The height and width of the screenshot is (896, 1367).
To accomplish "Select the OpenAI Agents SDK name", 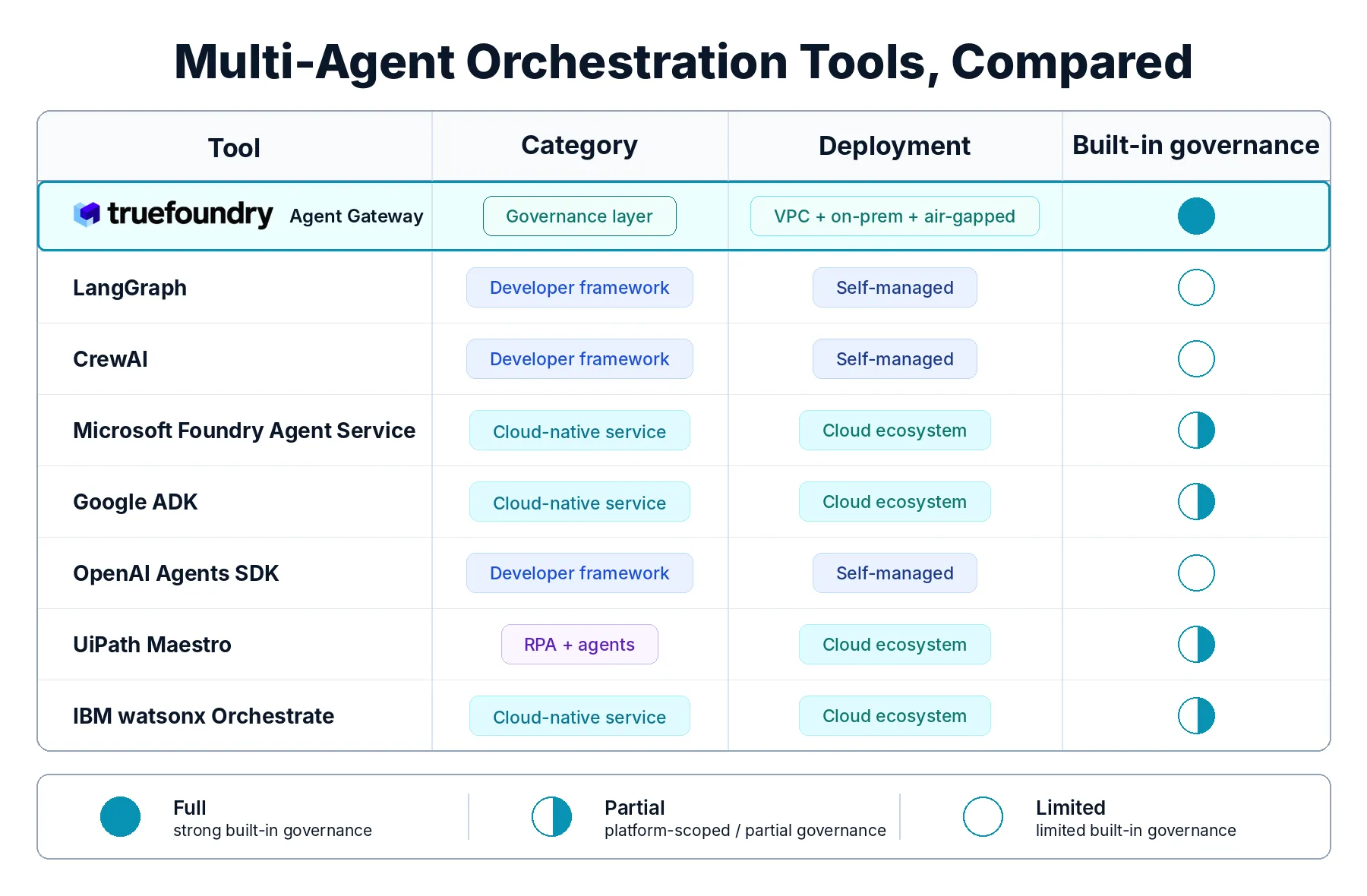I will point(176,573).
